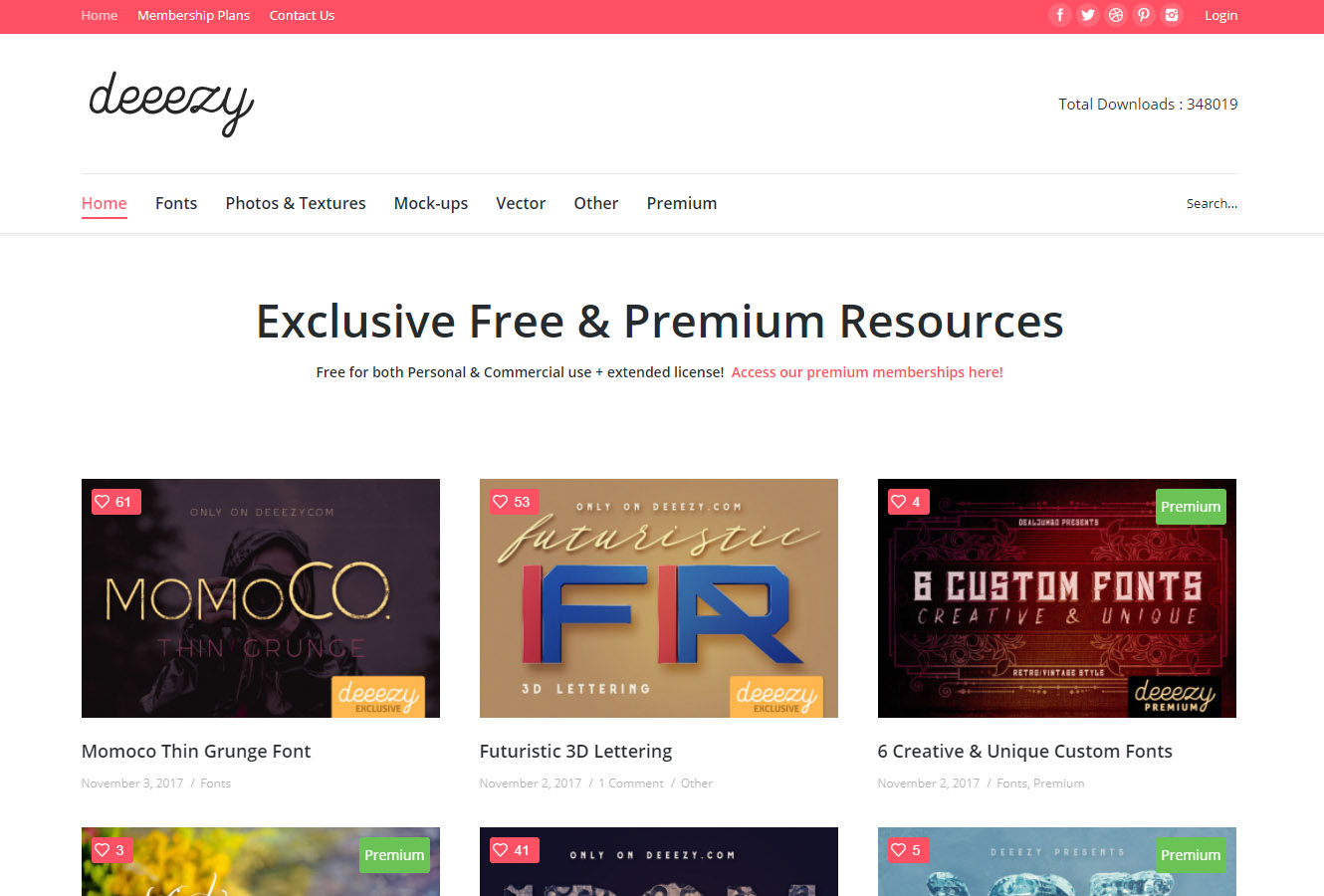Click the Login link
This screenshot has height=896, width=1324.
coord(1221,15)
